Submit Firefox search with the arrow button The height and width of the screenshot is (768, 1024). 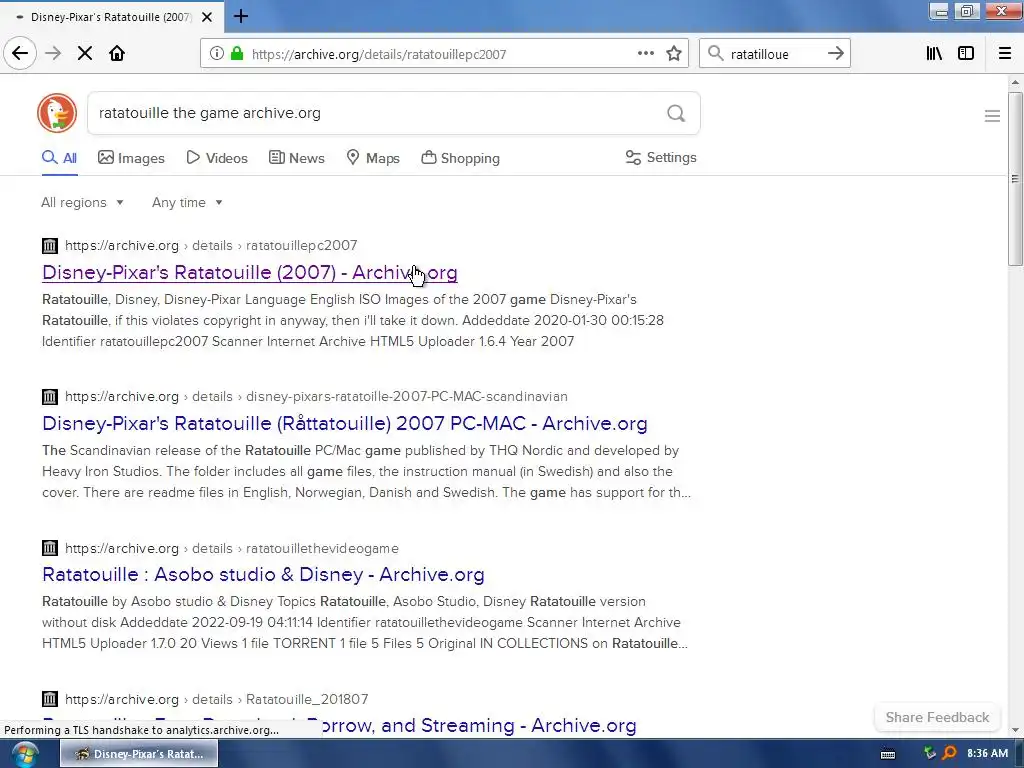pyautogui.click(x=835, y=54)
